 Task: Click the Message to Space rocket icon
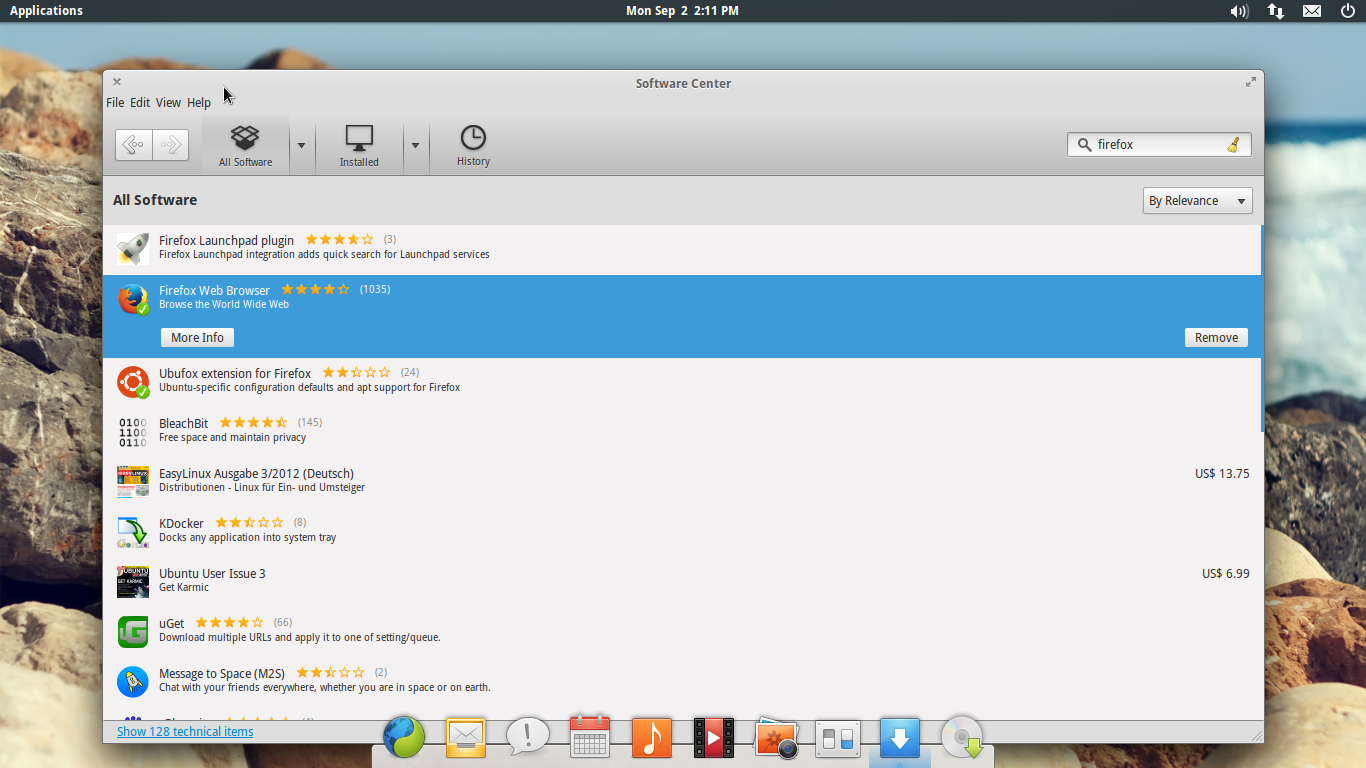pyautogui.click(x=133, y=682)
